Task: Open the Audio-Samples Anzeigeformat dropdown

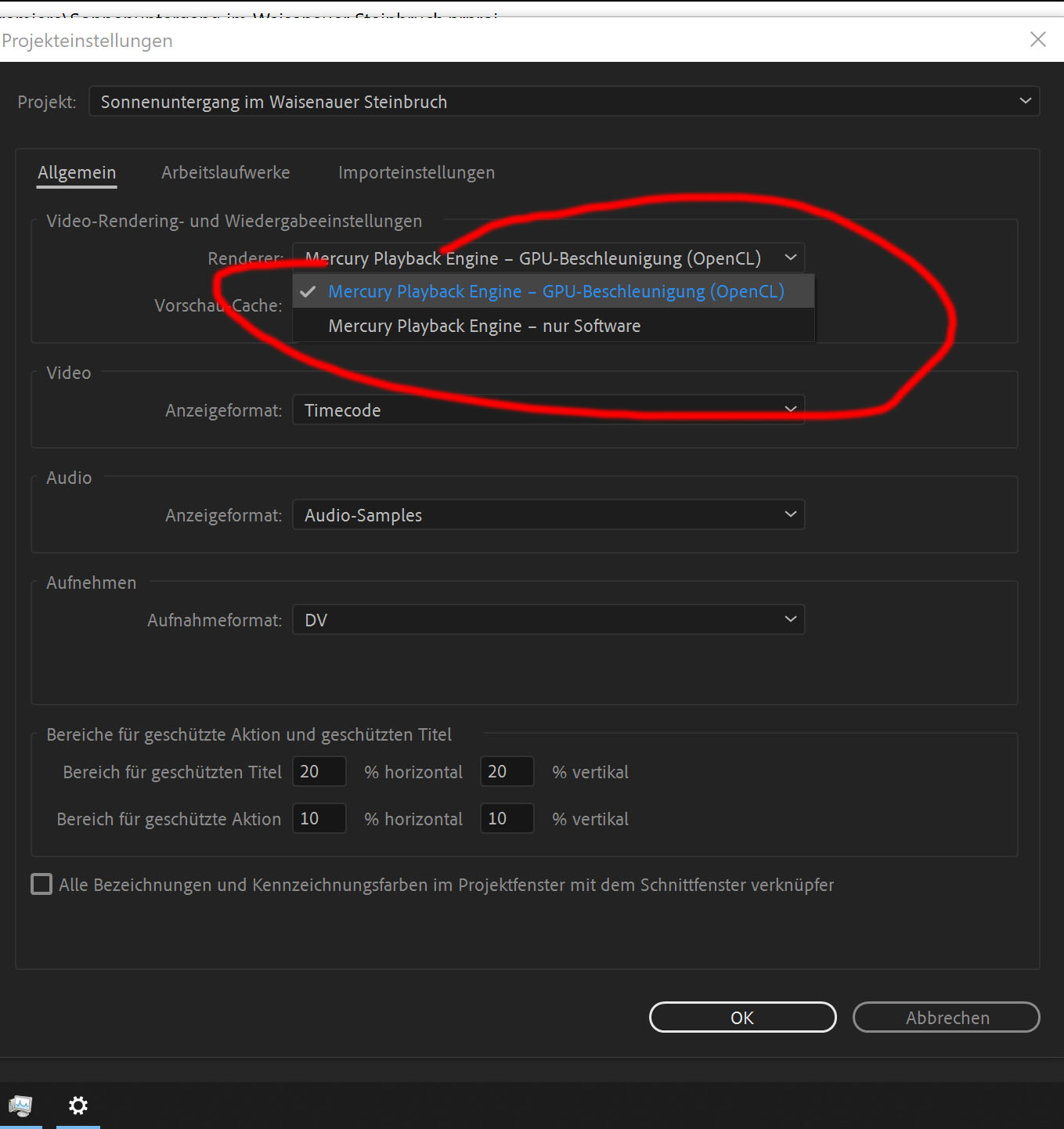Action: point(548,515)
